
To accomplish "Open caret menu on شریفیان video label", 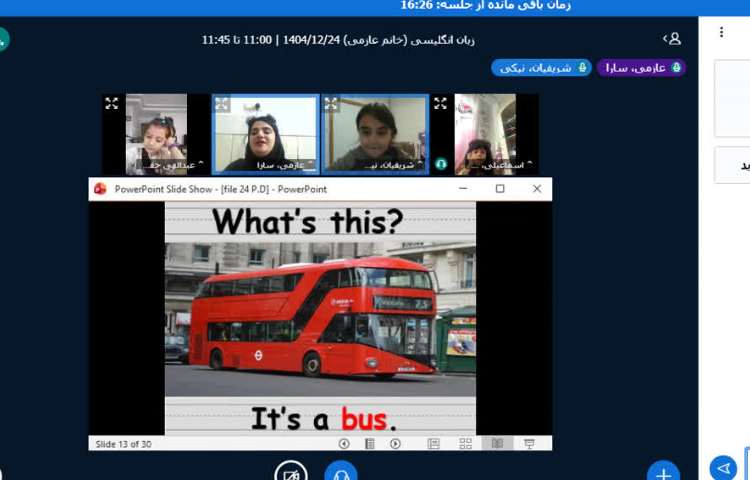I will [x=419, y=164].
